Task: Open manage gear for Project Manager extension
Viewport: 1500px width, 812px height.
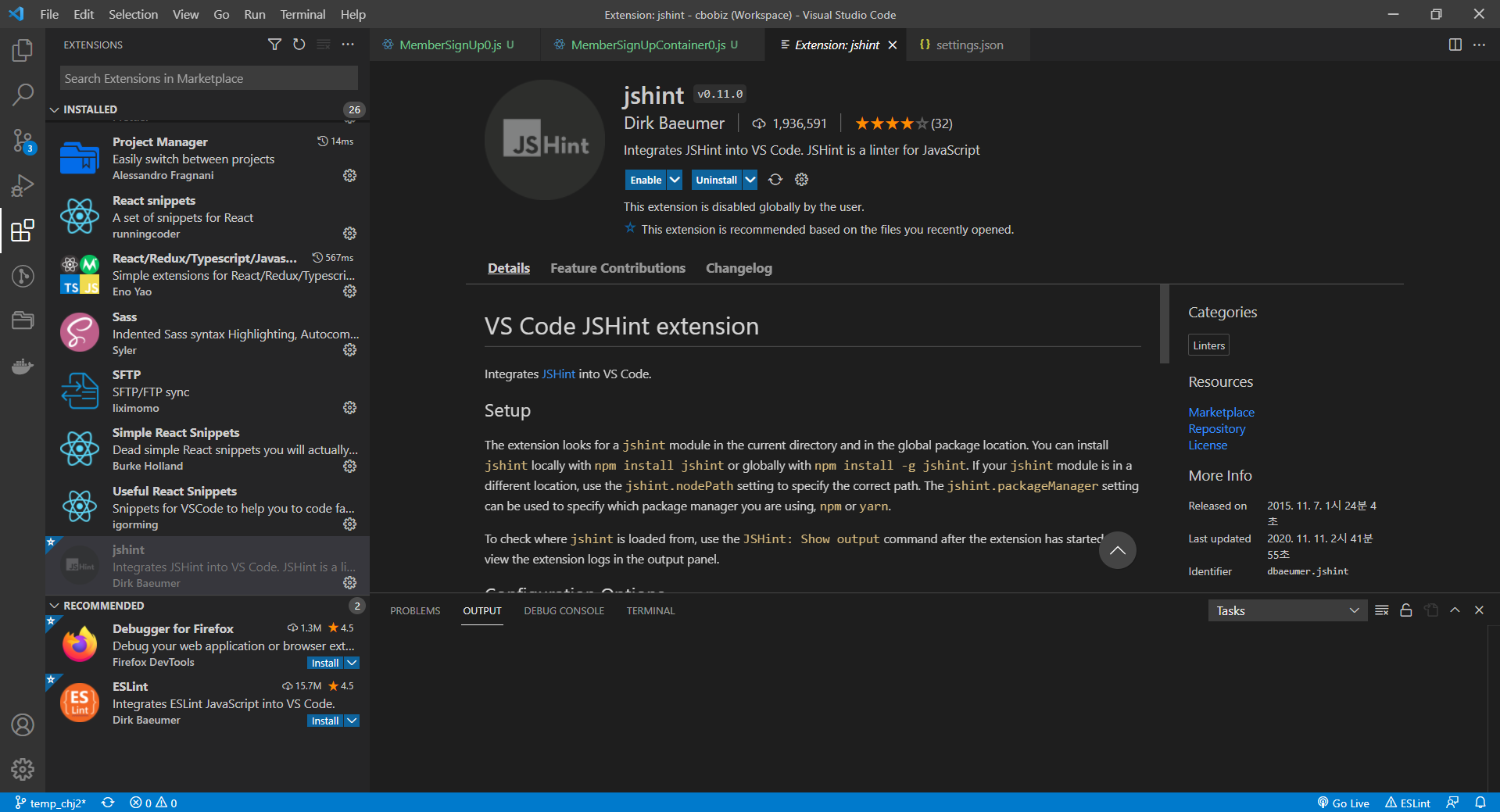Action: 349,175
